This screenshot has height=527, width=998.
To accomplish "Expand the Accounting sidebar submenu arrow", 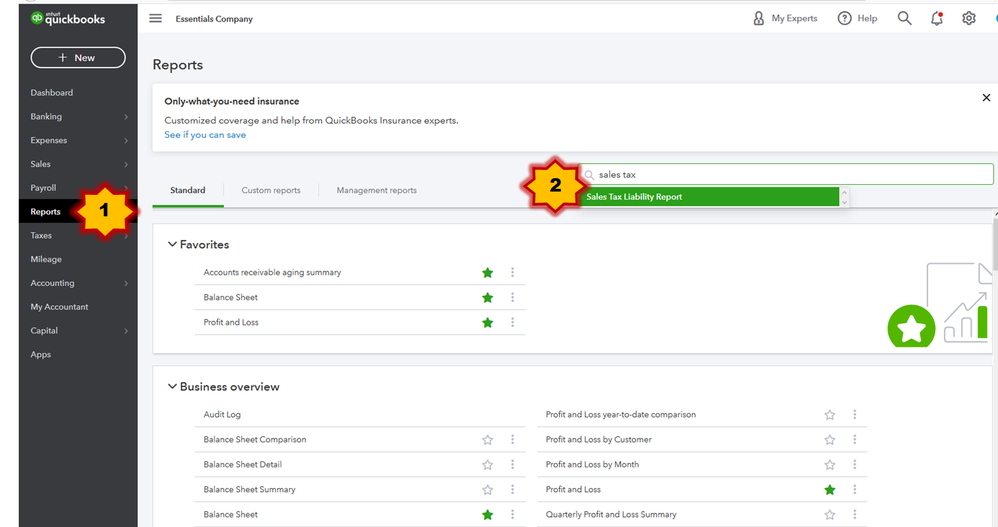I will [126, 283].
